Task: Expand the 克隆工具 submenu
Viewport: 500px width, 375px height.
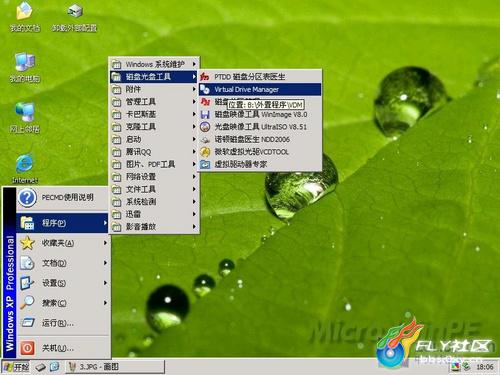Action: tap(154, 127)
